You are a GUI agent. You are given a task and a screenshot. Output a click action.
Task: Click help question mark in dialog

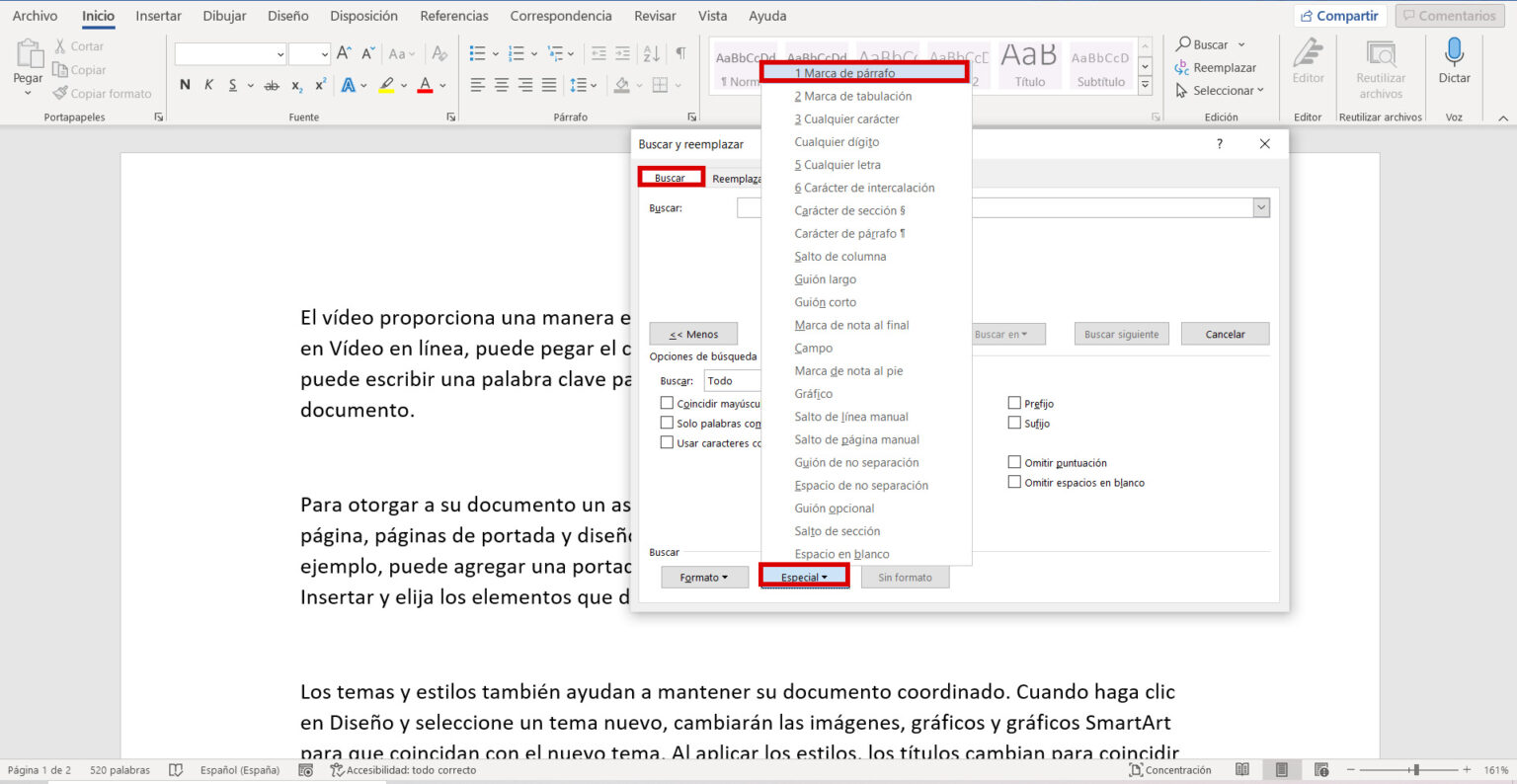[x=1220, y=144]
